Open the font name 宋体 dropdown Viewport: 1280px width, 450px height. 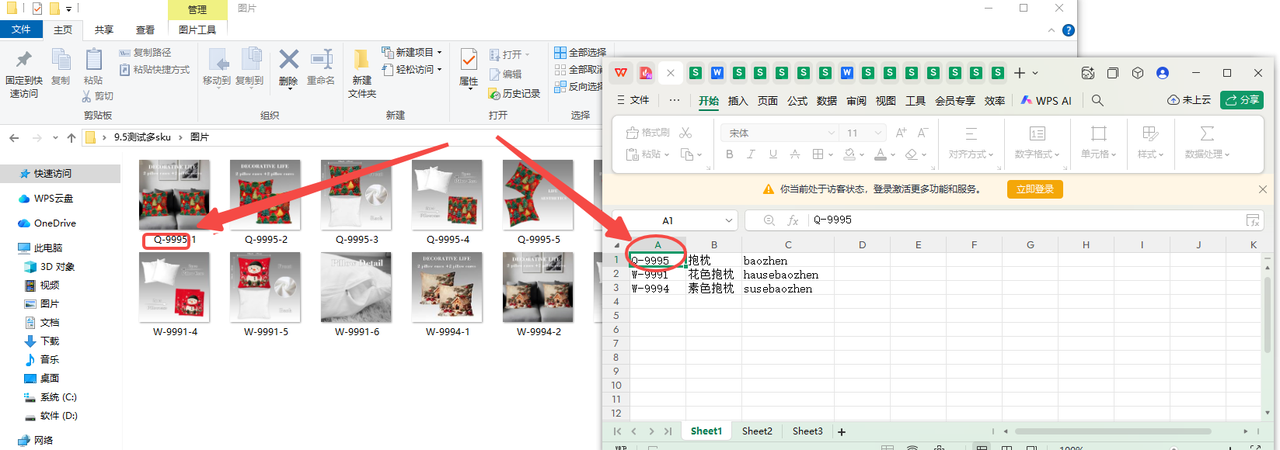830,132
